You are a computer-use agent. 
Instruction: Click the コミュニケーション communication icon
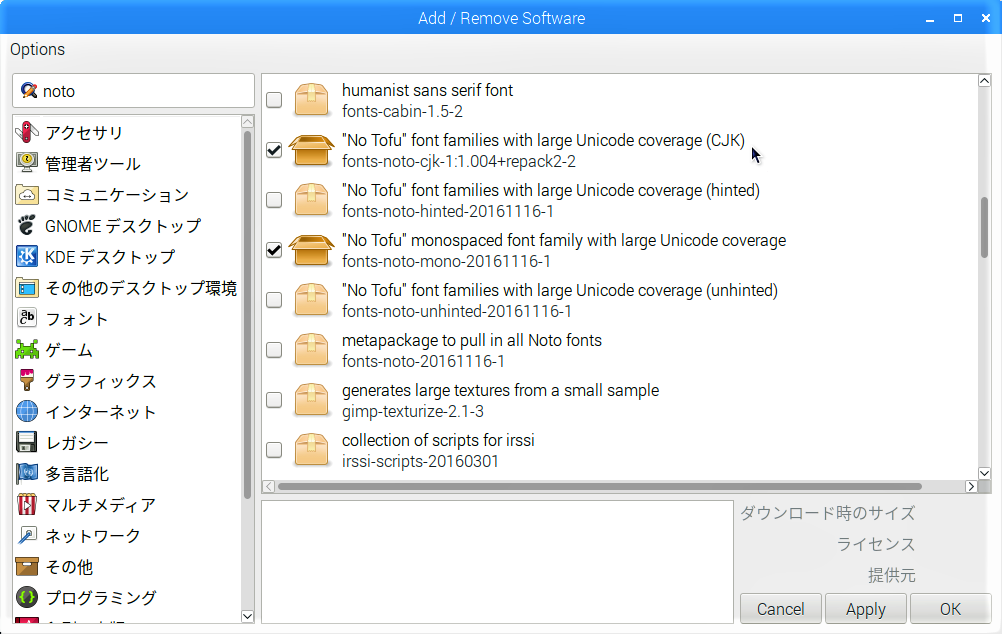coord(27,194)
